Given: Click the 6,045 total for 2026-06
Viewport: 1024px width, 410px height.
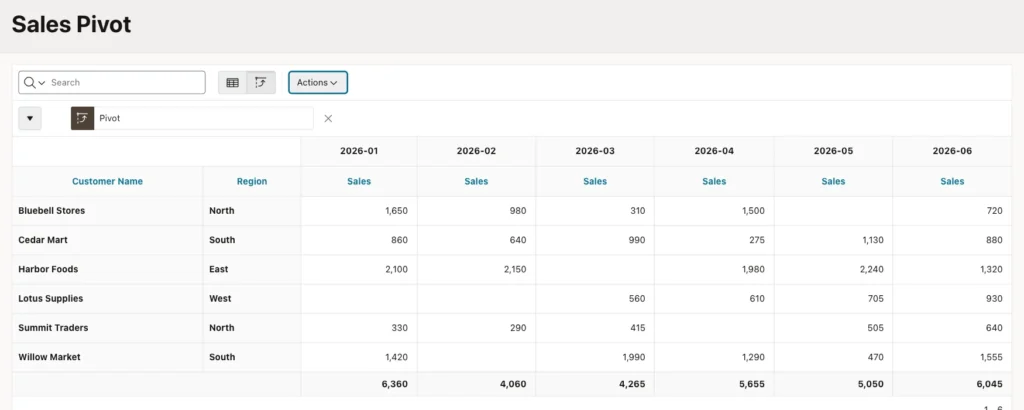Looking at the screenshot, I should coord(989,384).
